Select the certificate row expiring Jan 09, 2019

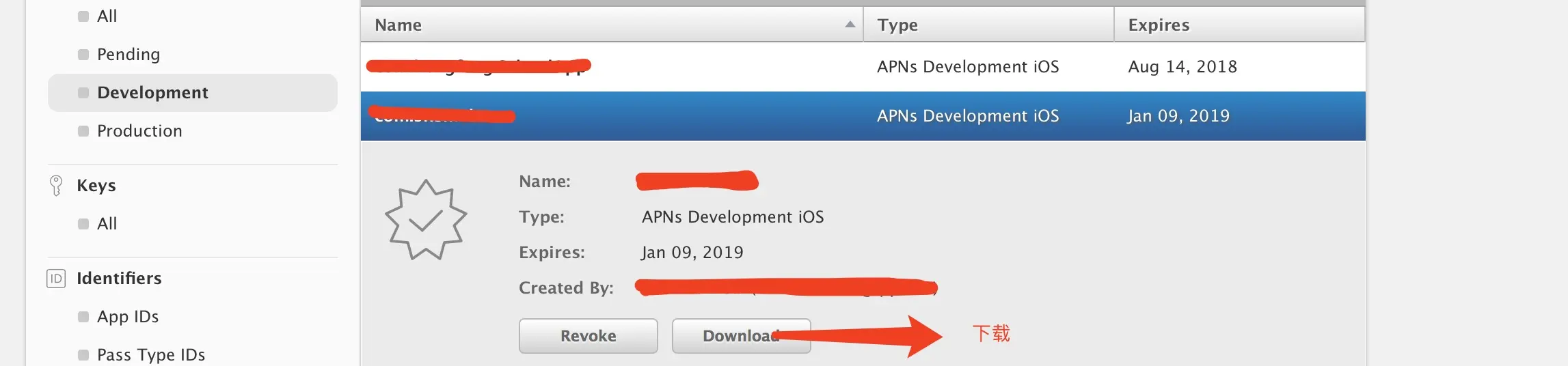point(863,116)
